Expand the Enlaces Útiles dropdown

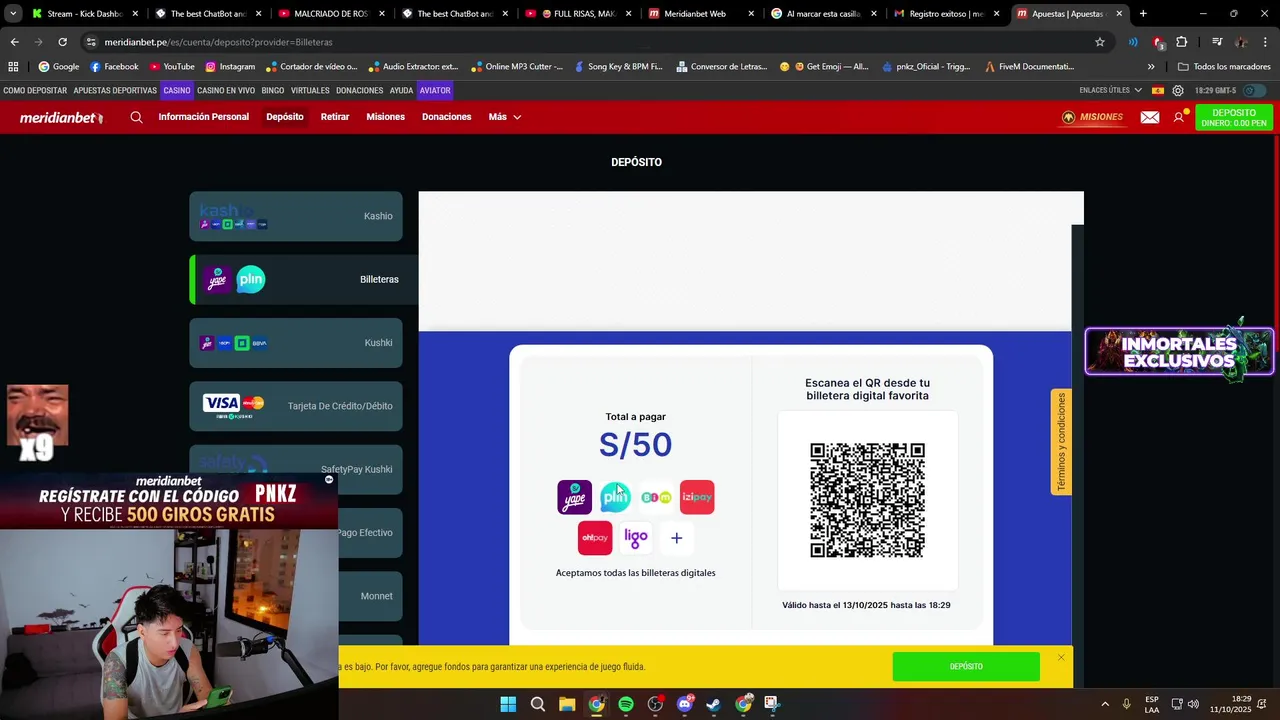pos(1110,90)
